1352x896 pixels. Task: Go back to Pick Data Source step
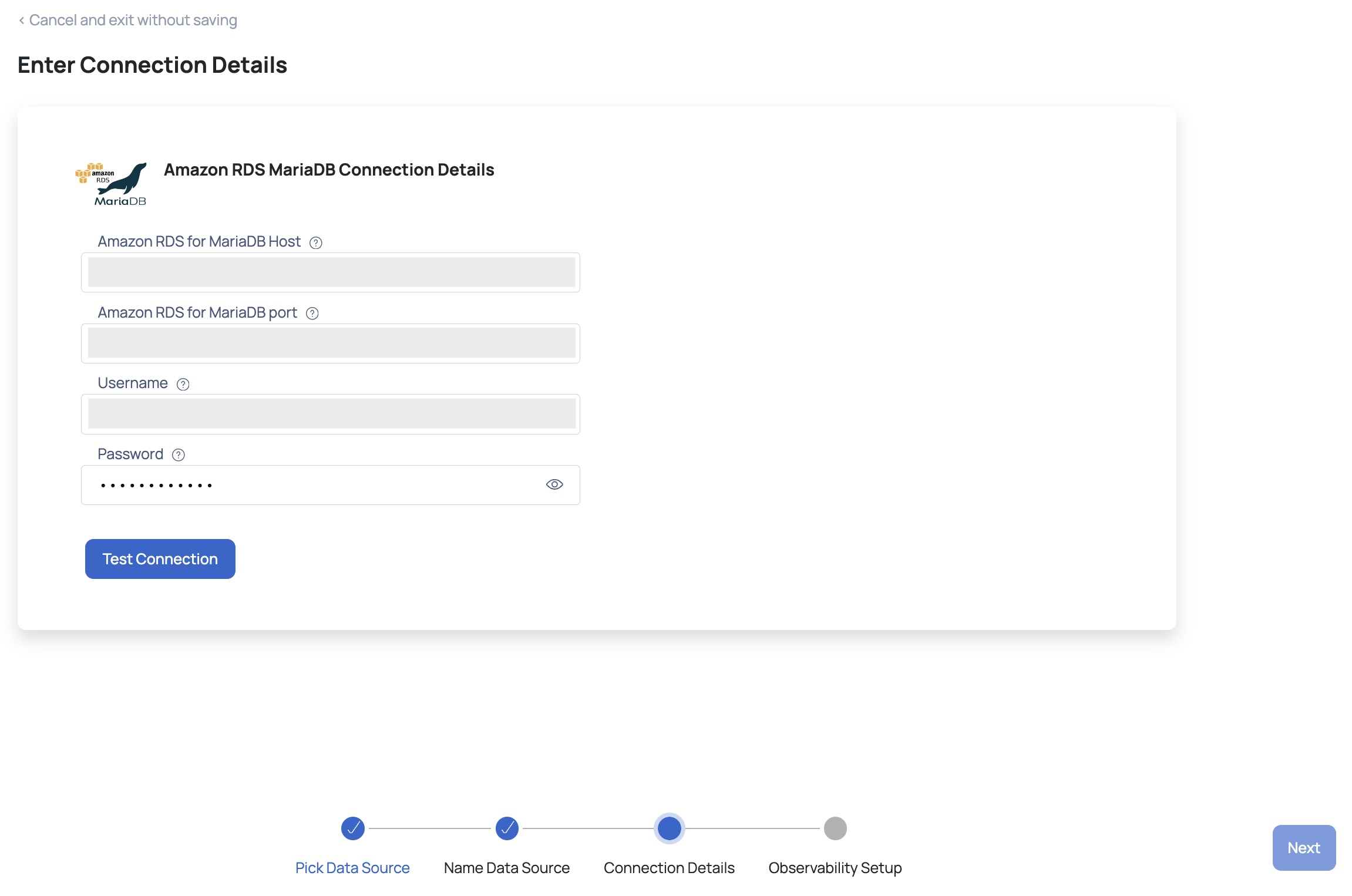pos(352,868)
